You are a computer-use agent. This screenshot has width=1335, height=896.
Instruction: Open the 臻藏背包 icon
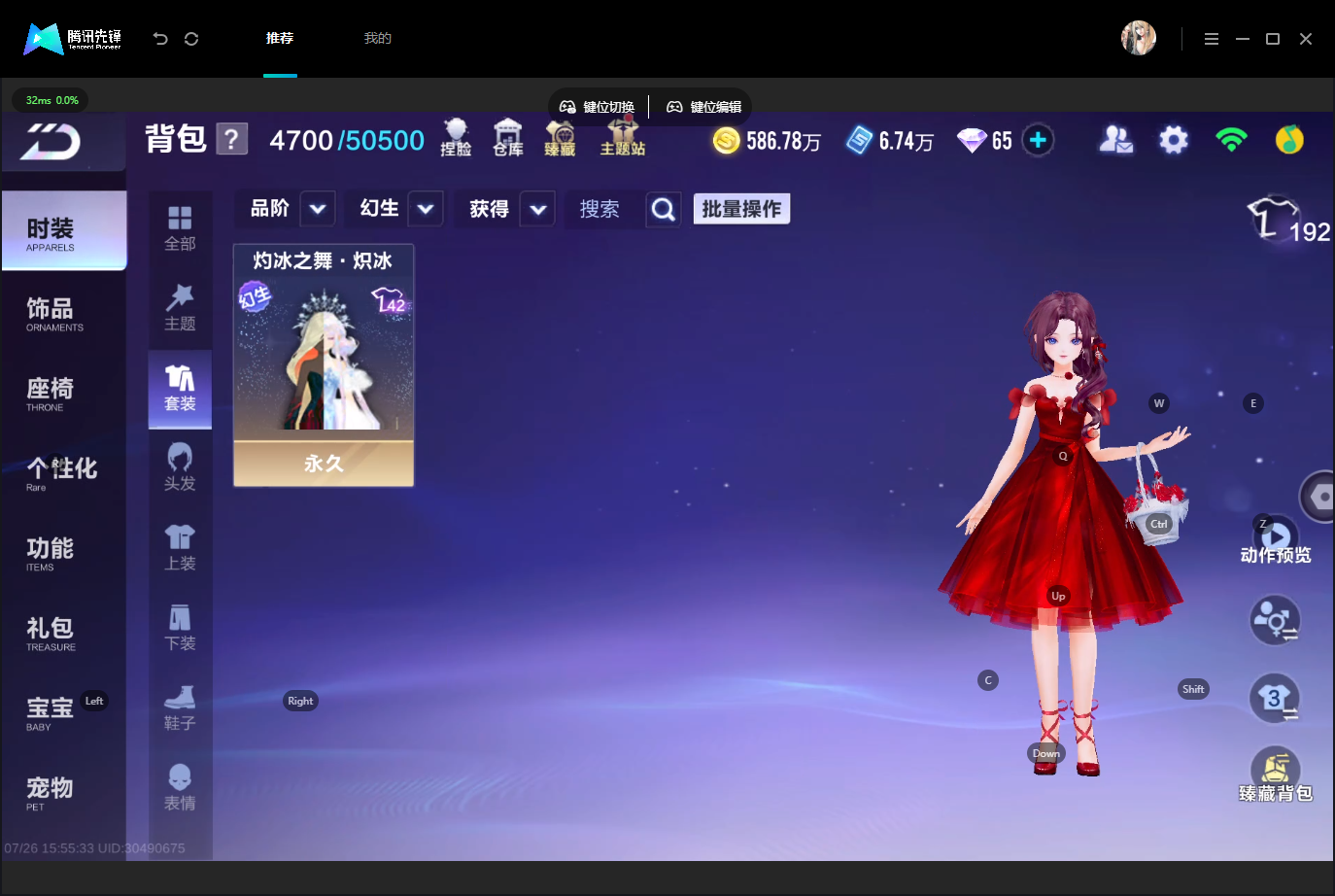click(1276, 768)
